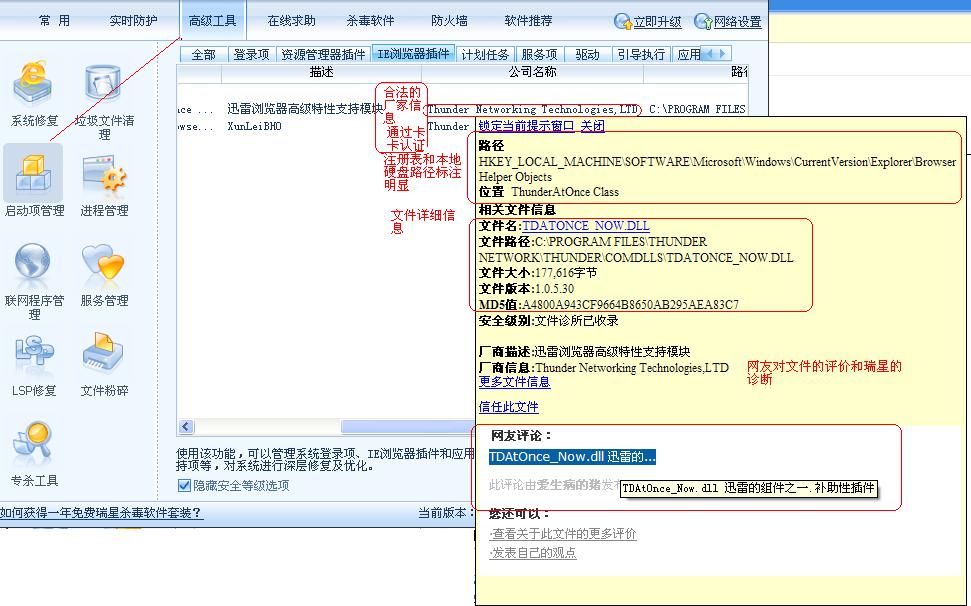Sort by the 描述 column header

(321, 72)
